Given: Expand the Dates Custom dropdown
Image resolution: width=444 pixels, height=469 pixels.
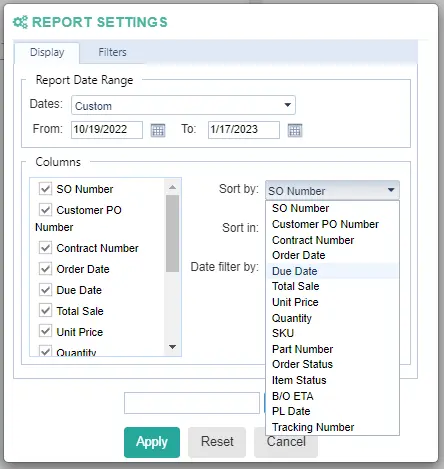Looking at the screenshot, I should (x=183, y=105).
